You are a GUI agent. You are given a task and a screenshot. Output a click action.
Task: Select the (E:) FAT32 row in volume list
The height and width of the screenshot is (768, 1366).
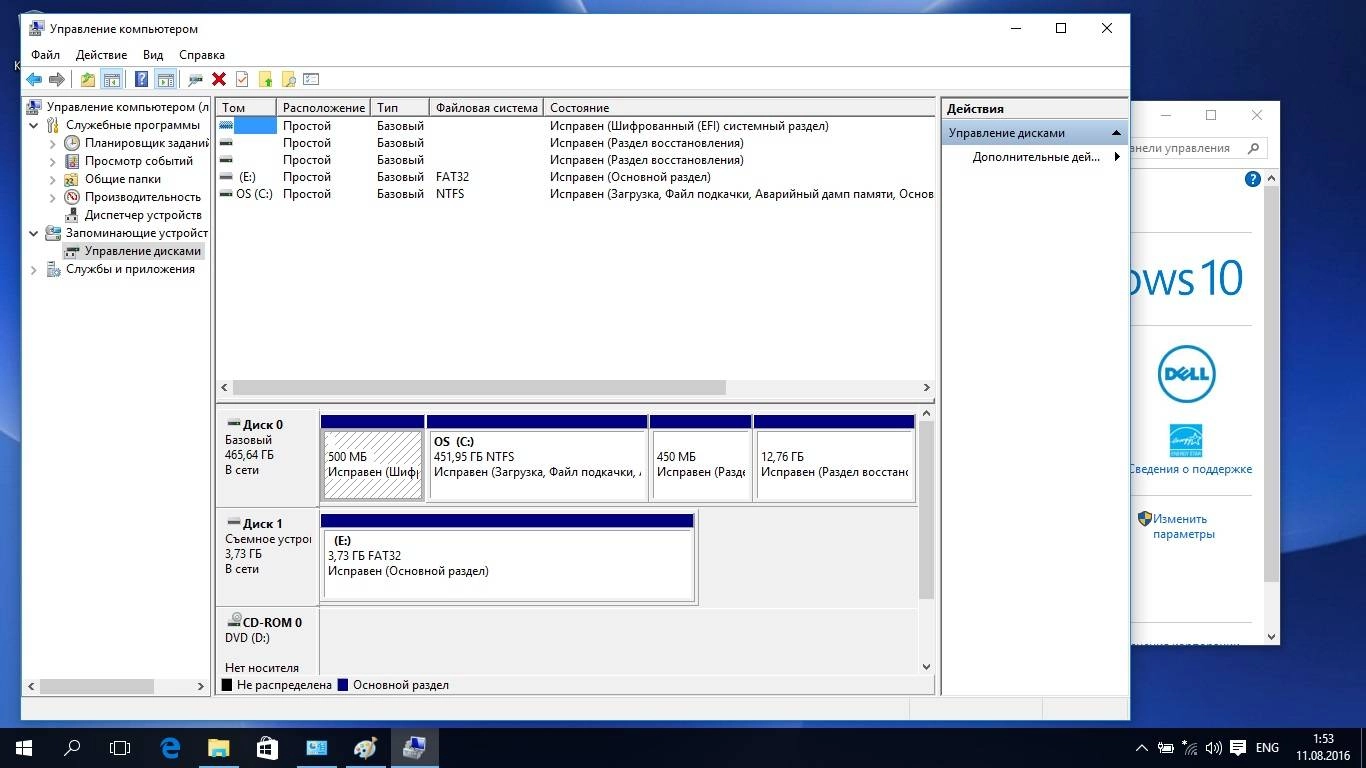tap(575, 177)
